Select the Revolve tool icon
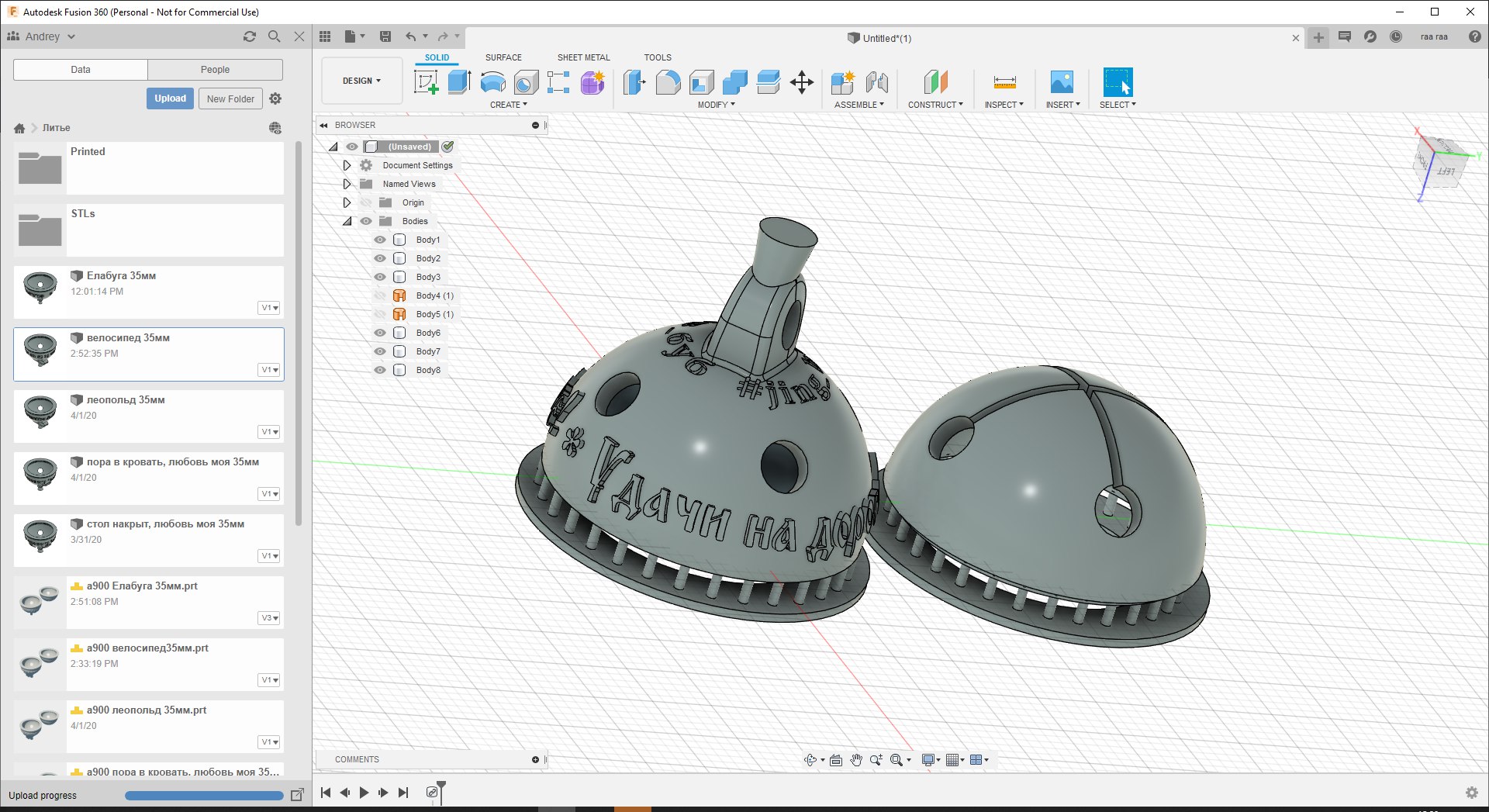This screenshot has height=812, width=1489. [x=492, y=82]
